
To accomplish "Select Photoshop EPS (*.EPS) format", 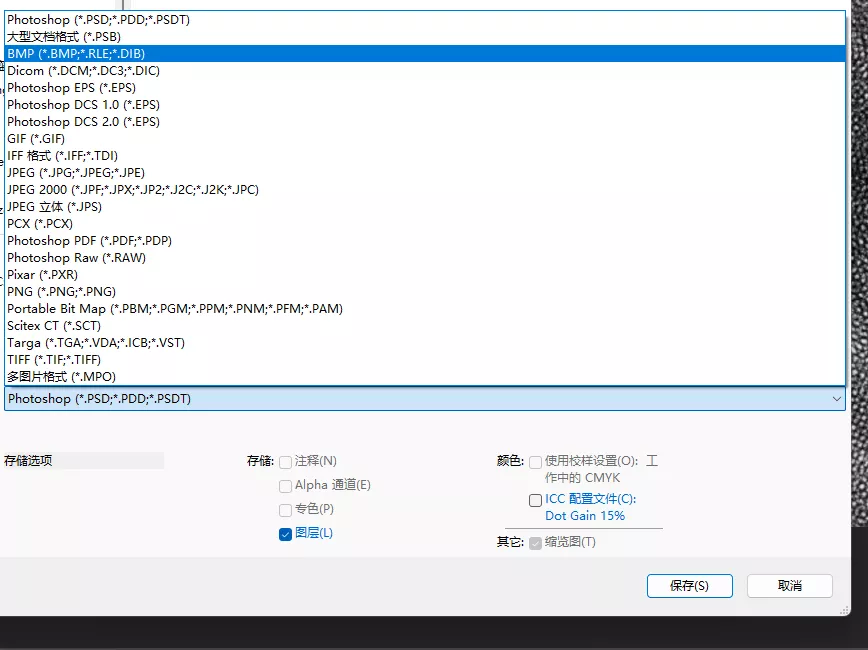I will tap(71, 88).
